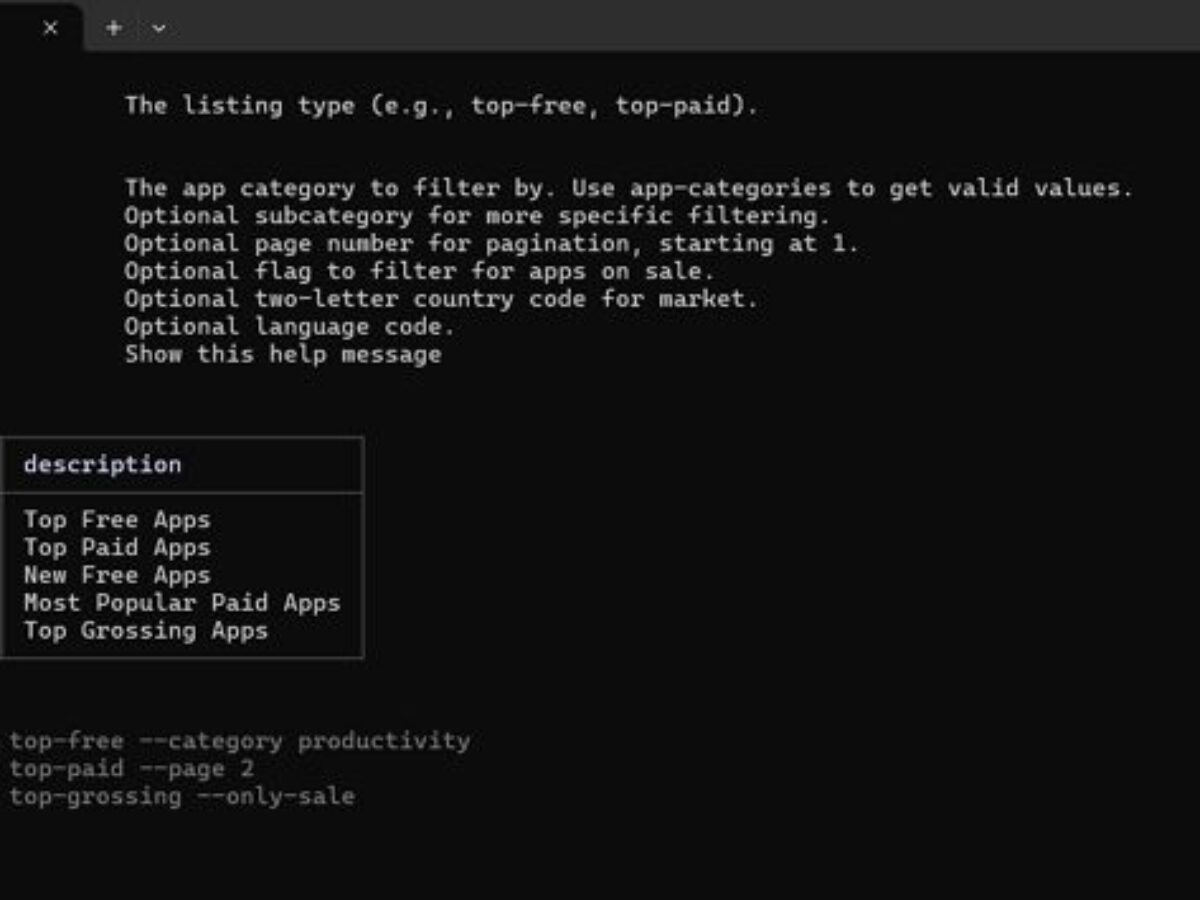Expand the new tab profile dropdown
The image size is (1200, 900).
159,28
